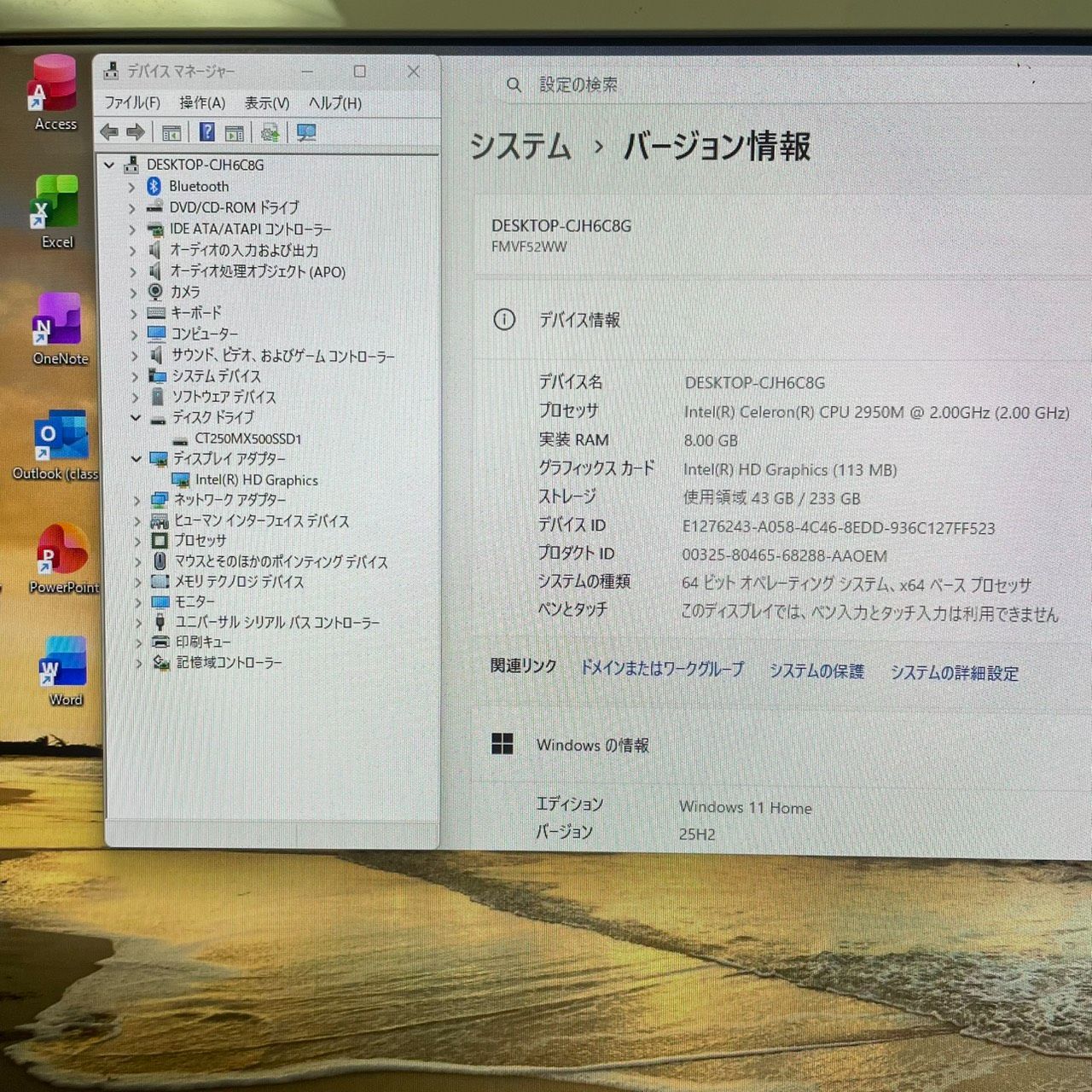The height and width of the screenshot is (1092, 1092).
Task: Click the Back arrow in Device Manager toolbar
Action: 109,132
